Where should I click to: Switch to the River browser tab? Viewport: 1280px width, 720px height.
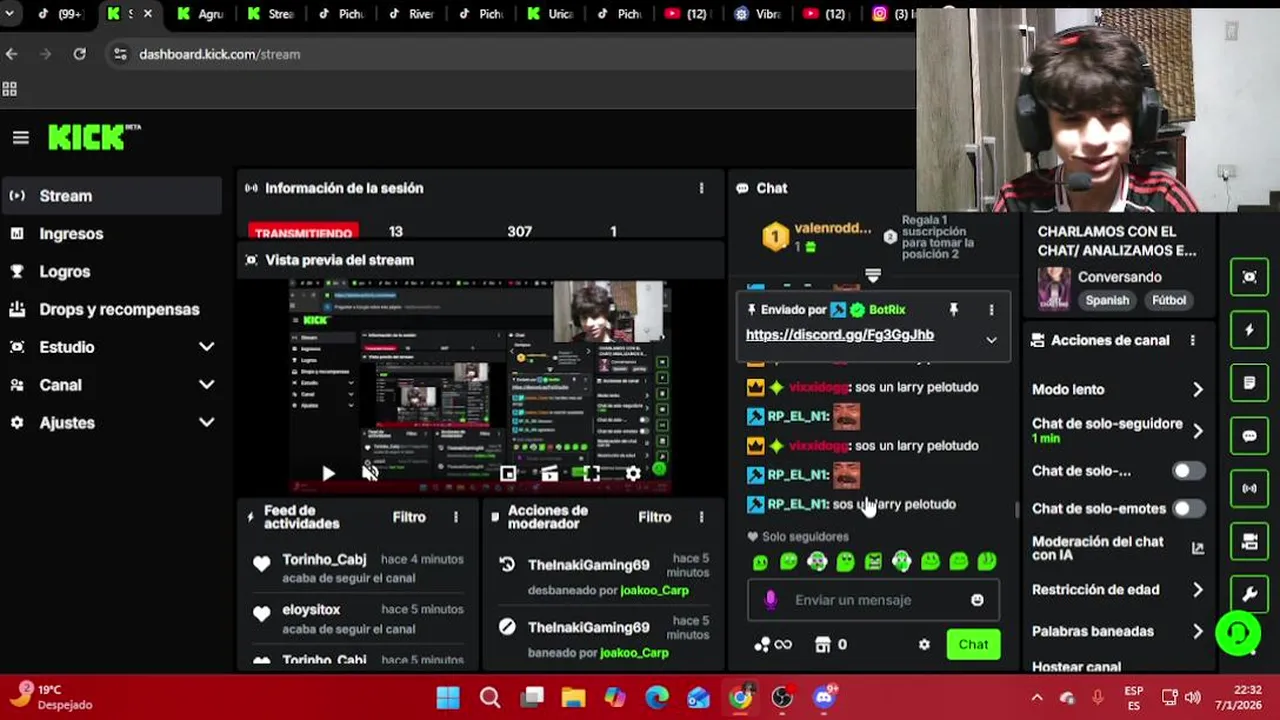coord(411,14)
